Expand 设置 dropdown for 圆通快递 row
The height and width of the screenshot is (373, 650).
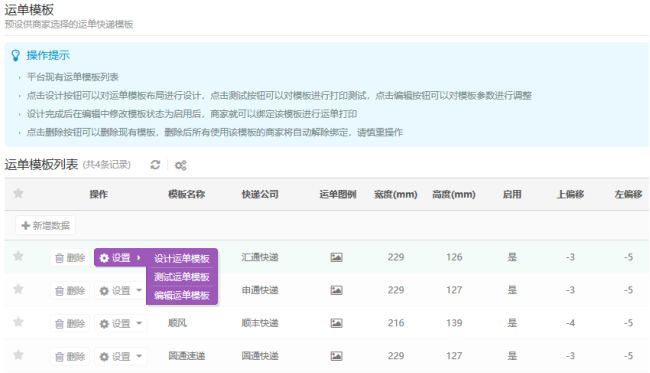[121, 356]
